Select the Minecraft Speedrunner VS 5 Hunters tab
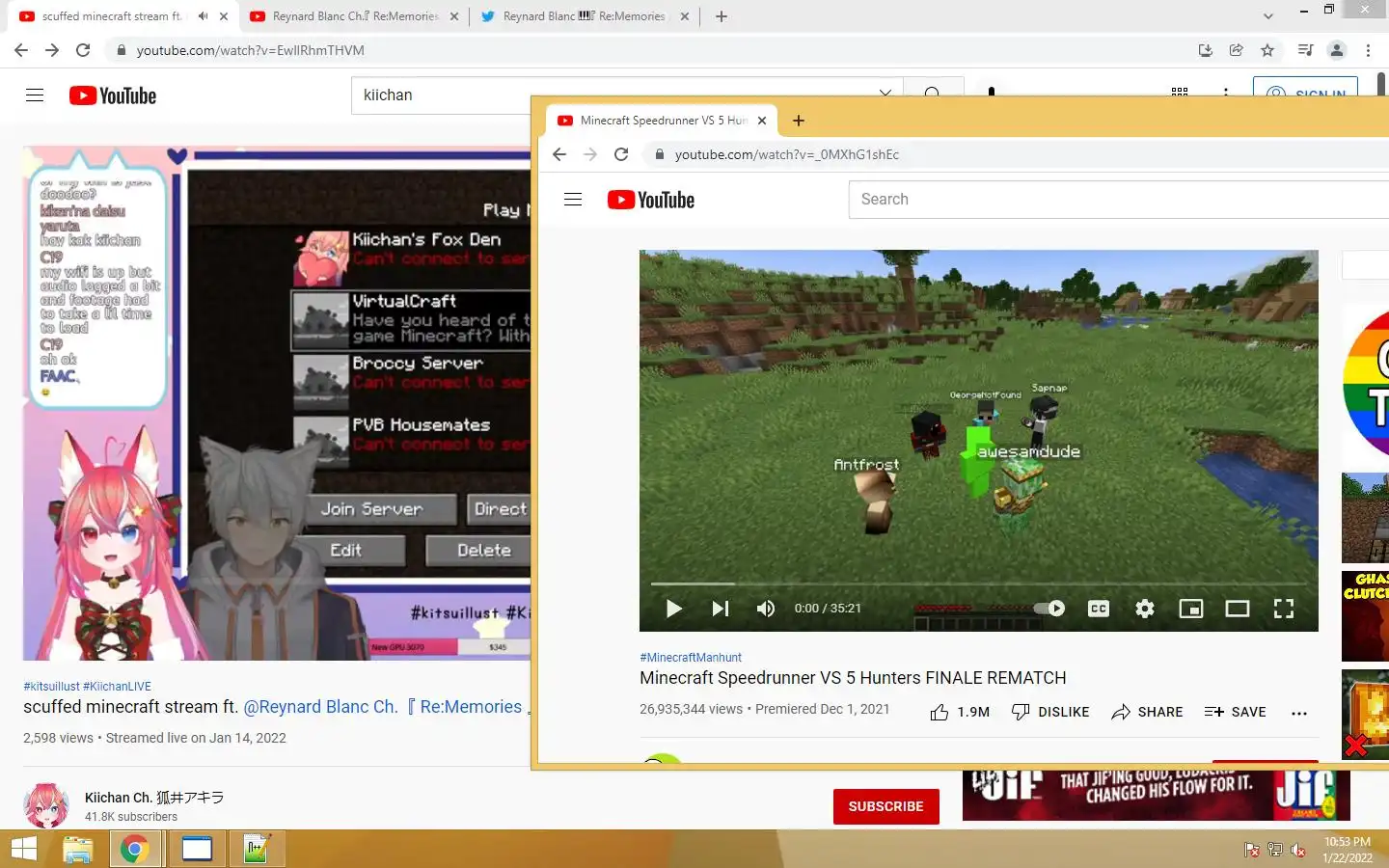This screenshot has height=868, width=1389. click(662, 121)
